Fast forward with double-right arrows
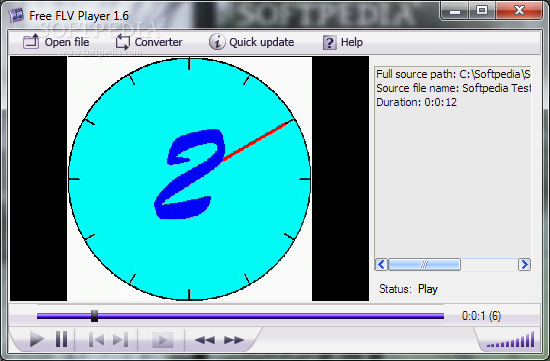This screenshot has width=550, height=361. (x=234, y=340)
